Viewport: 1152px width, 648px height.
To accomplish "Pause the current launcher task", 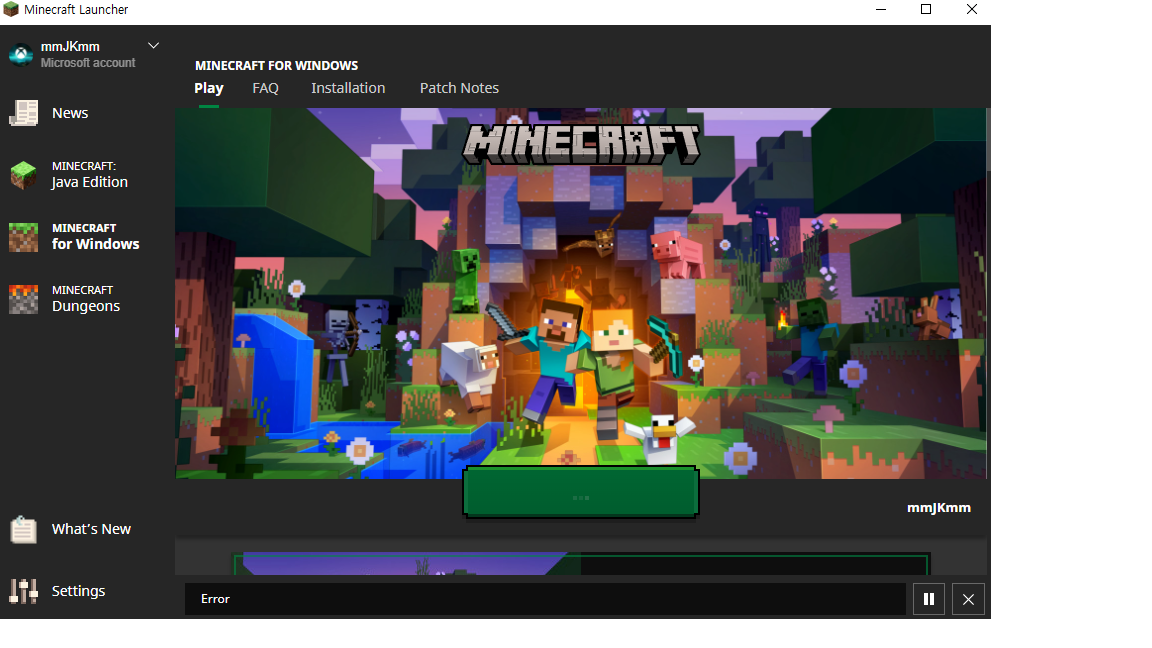I will [928, 599].
